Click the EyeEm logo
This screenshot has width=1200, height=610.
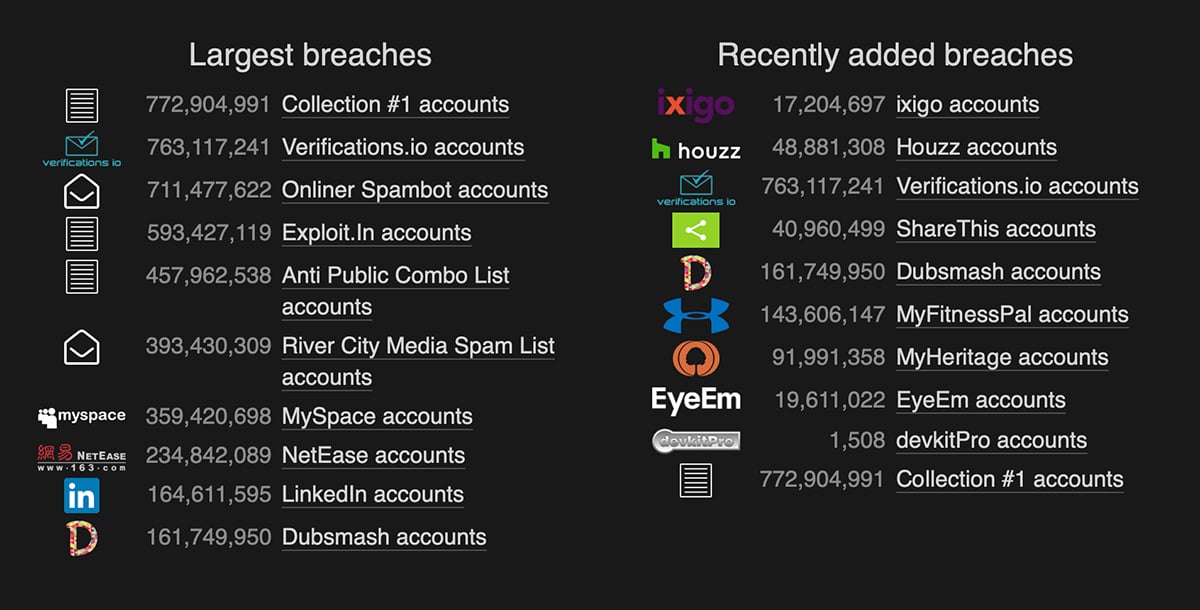695,400
